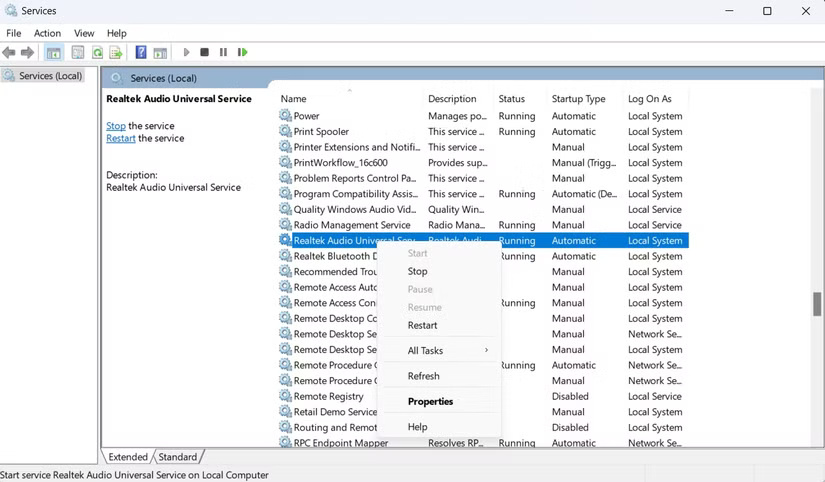This screenshot has height=482, width=825.
Task: Open the blue Help toolbar icon
Action: click(141, 52)
